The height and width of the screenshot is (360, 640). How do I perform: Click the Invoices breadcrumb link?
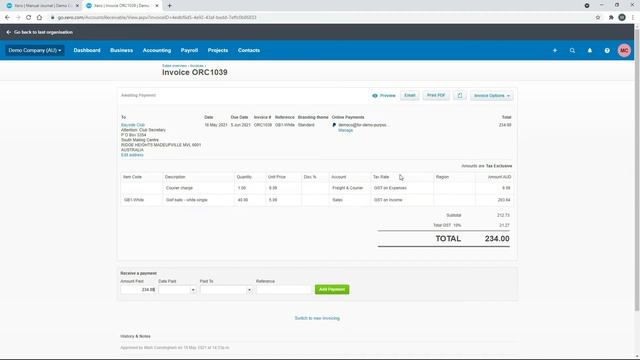196,66
